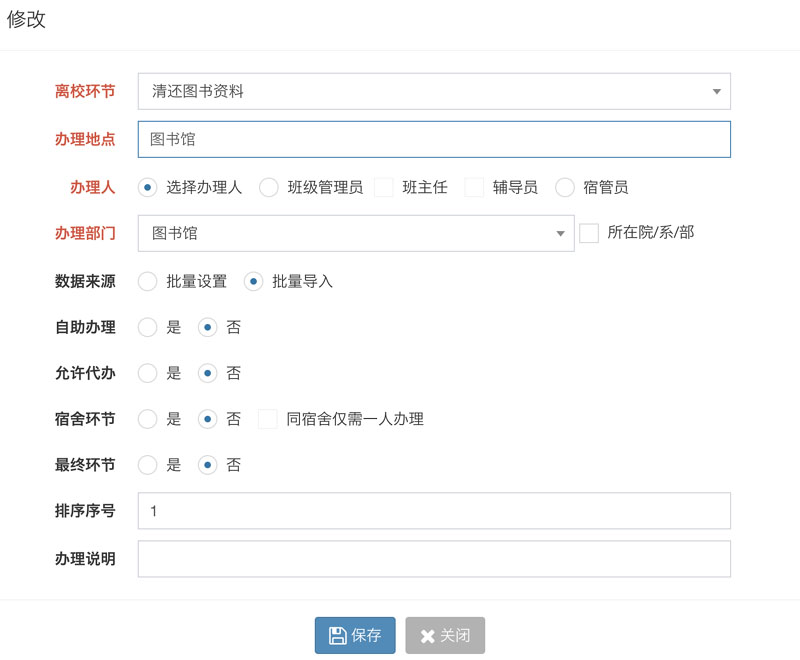Viewport: 800px width, 660px height.
Task: Expand the 办理部门 dropdown arrow
Action: pyautogui.click(x=560, y=233)
